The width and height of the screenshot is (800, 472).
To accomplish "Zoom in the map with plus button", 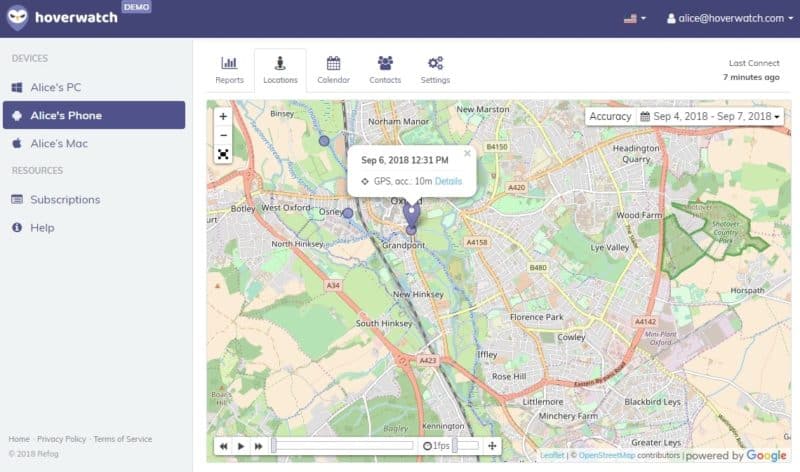I will tap(223, 116).
